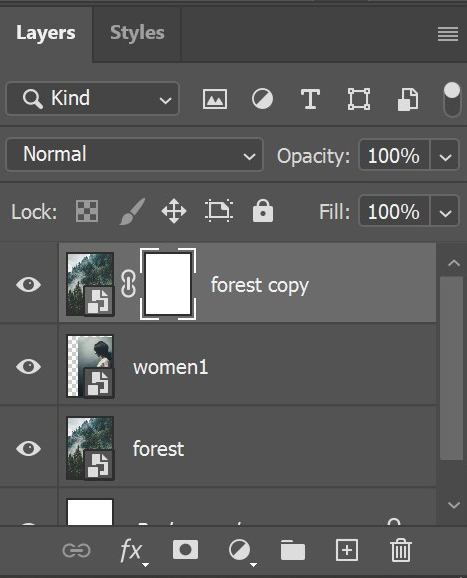Open the Fill slider dropdown arrow
467x578 pixels.
(x=445, y=211)
